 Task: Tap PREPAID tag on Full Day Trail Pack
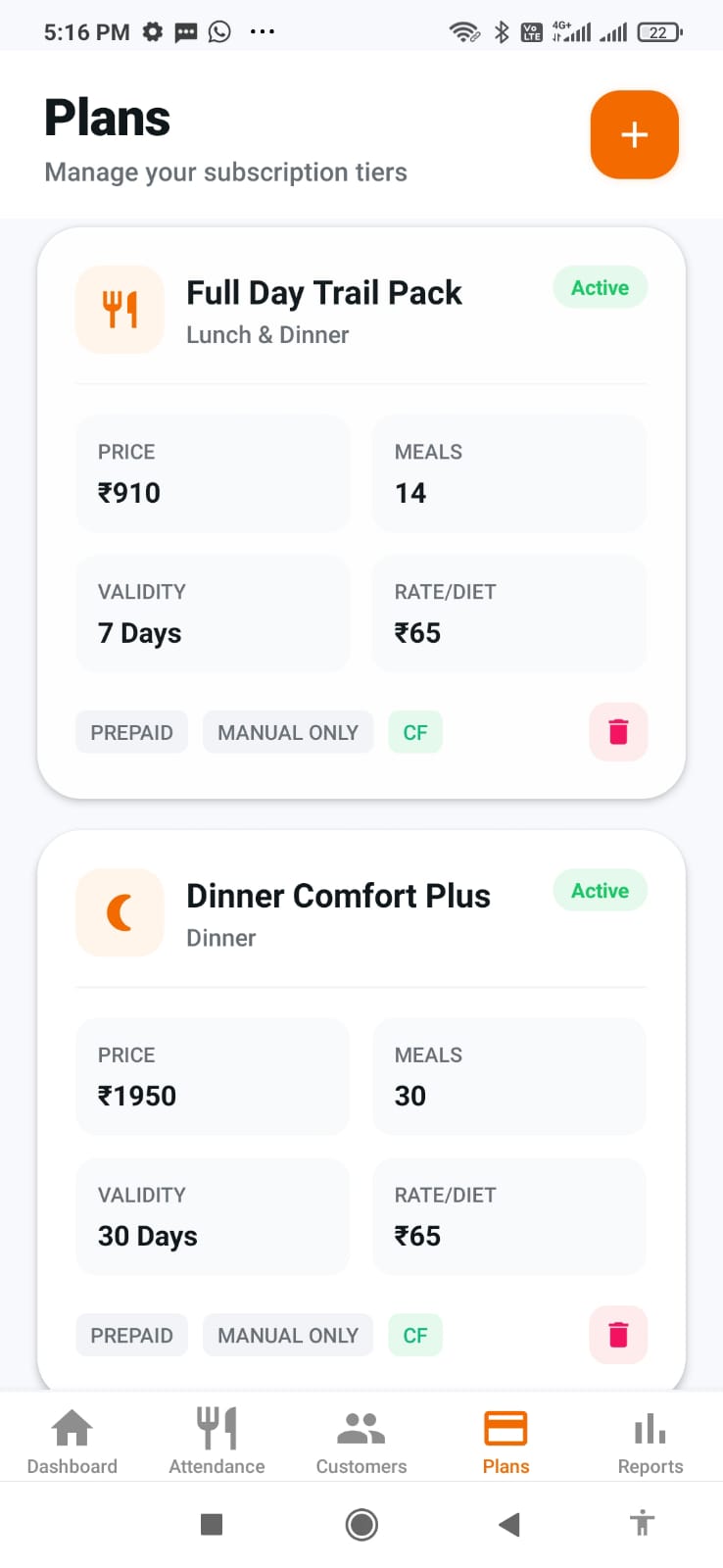[131, 733]
